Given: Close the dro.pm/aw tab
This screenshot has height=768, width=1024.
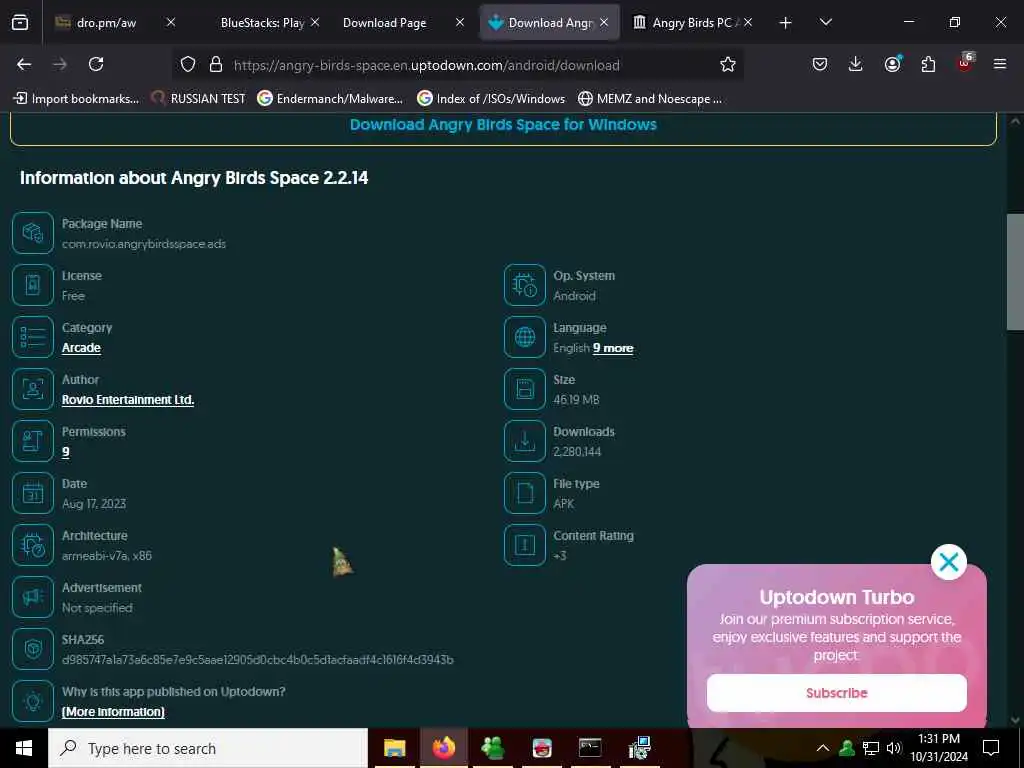Looking at the screenshot, I should click(170, 22).
